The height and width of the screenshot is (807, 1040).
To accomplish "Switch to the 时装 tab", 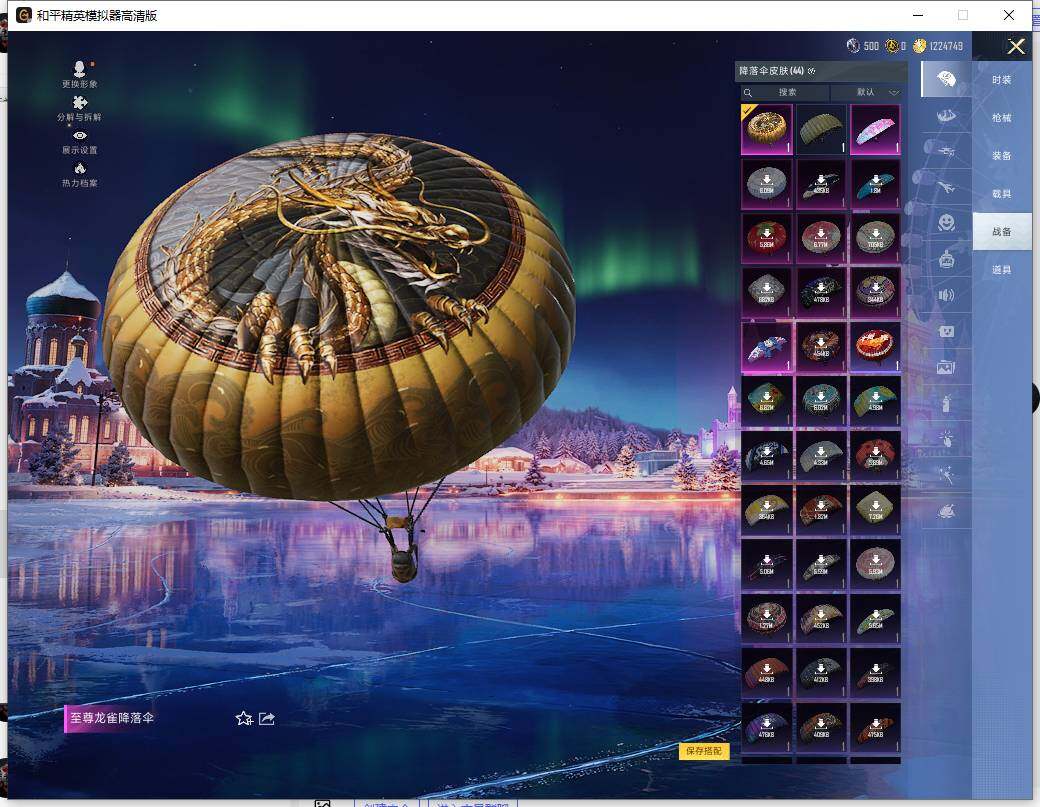I will pos(1002,80).
